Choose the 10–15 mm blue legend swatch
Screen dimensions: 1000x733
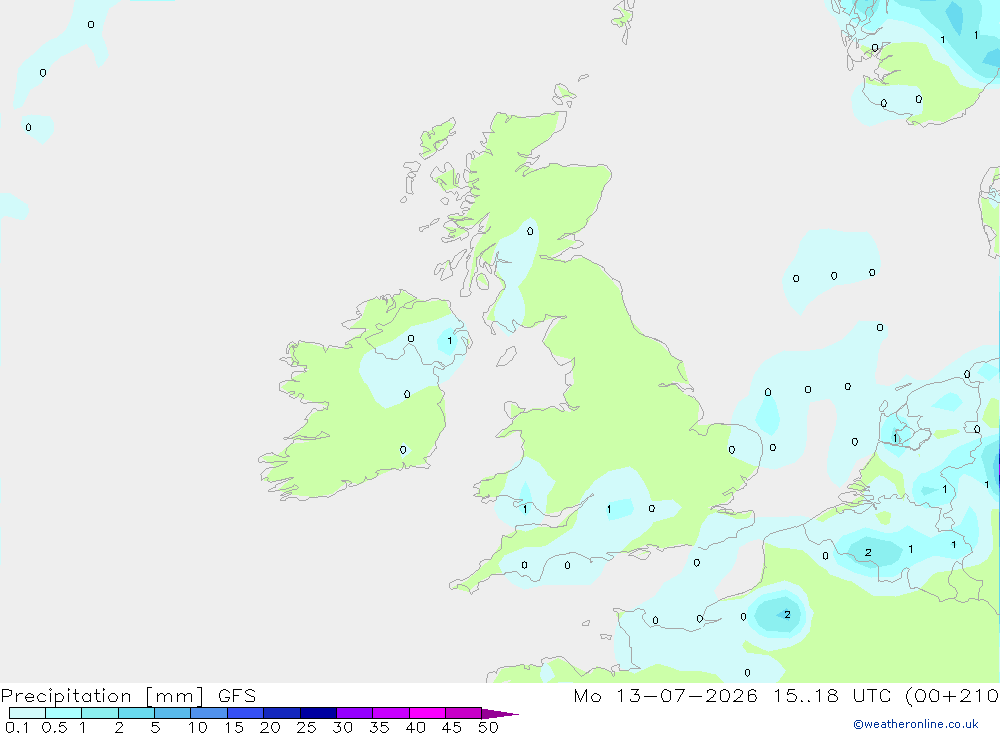click(x=209, y=713)
